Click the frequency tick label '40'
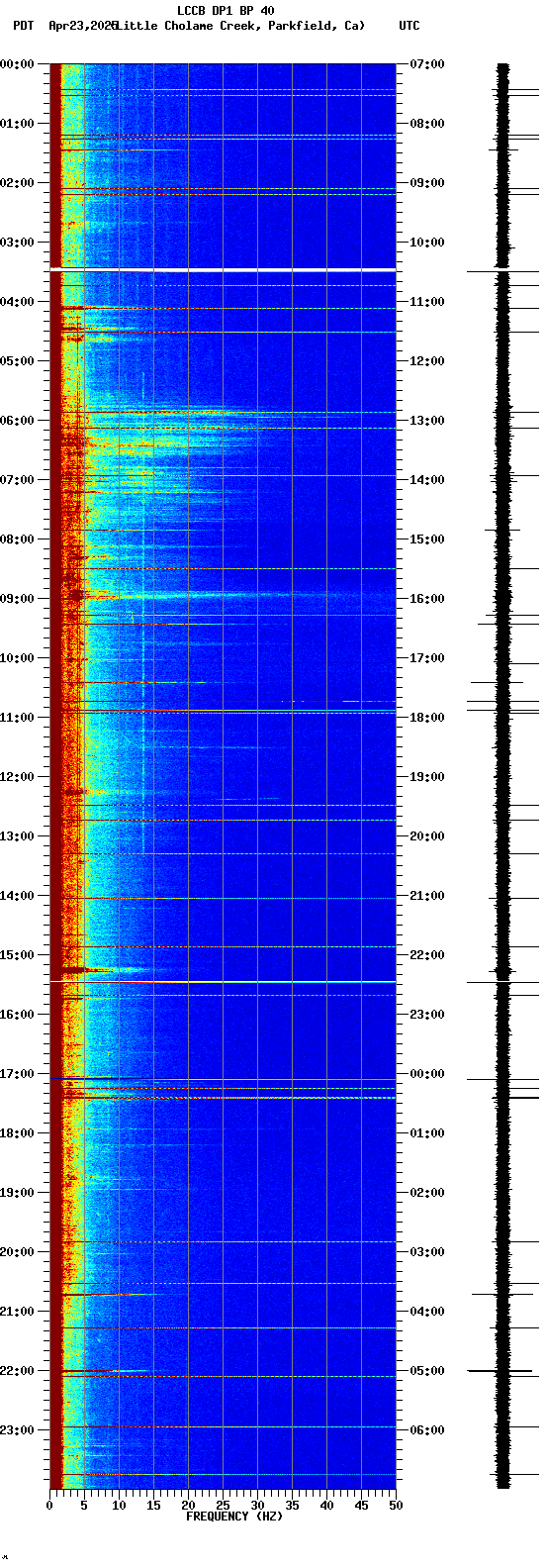This screenshot has width=546, height=1568. [x=326, y=1506]
